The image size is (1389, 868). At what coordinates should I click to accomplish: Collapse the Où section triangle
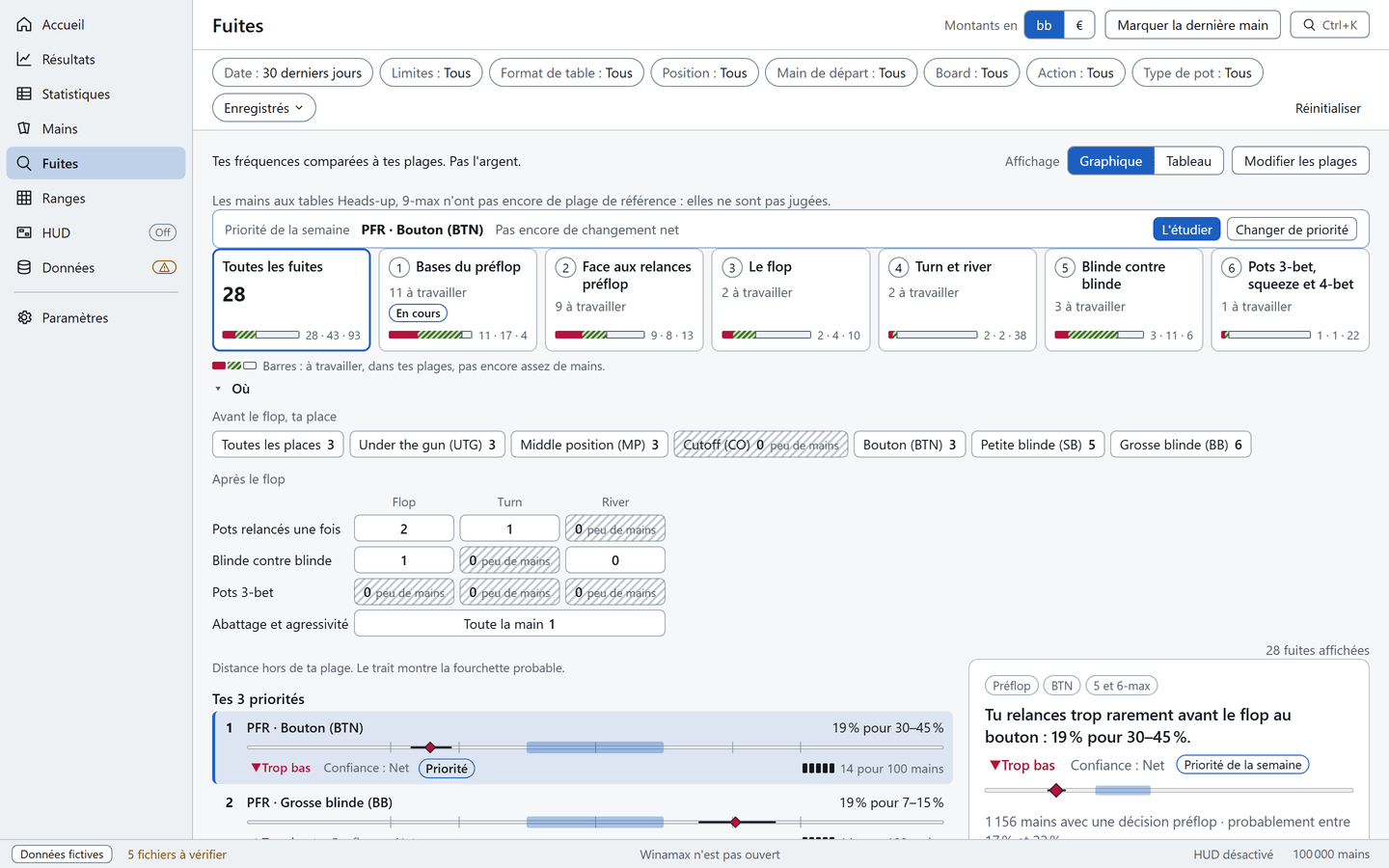(x=218, y=389)
